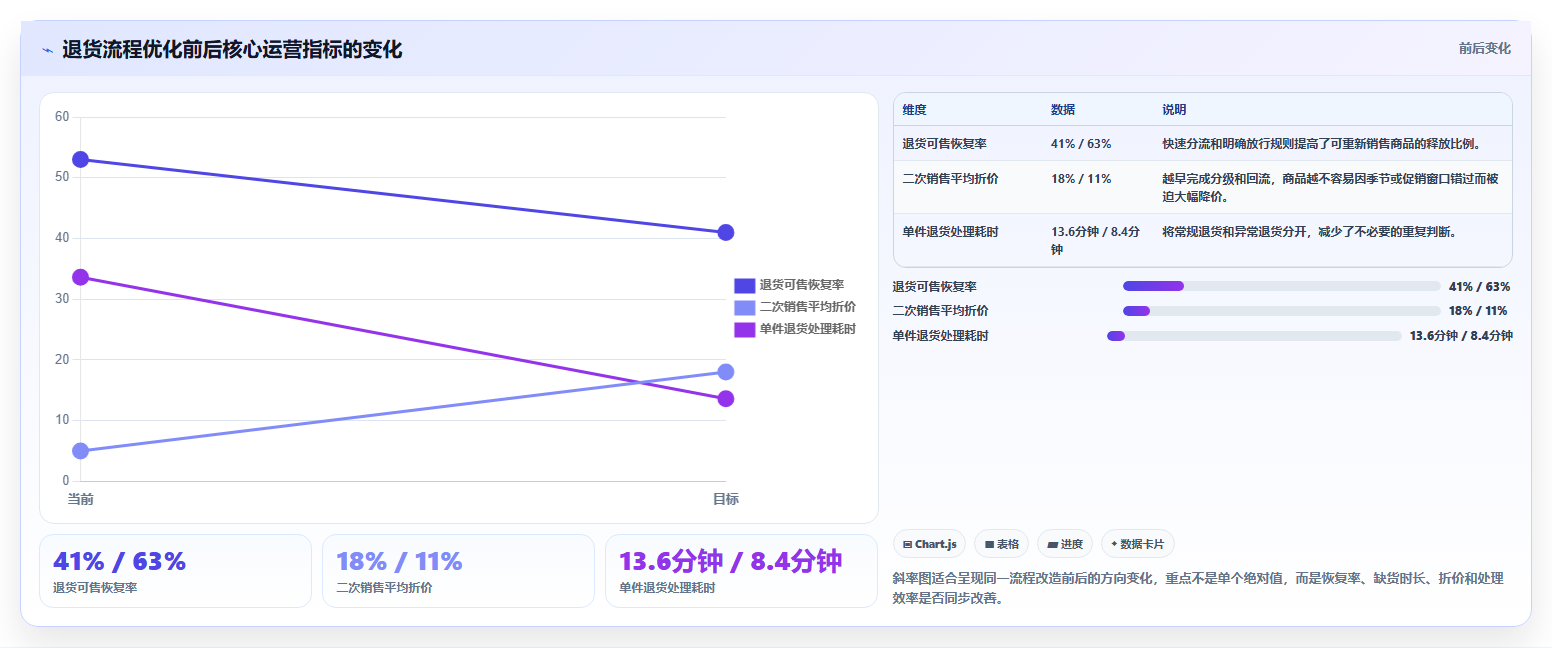This screenshot has width=1552, height=648.
Task: Click the 前后变化 label in header
Action: pyautogui.click(x=1484, y=48)
